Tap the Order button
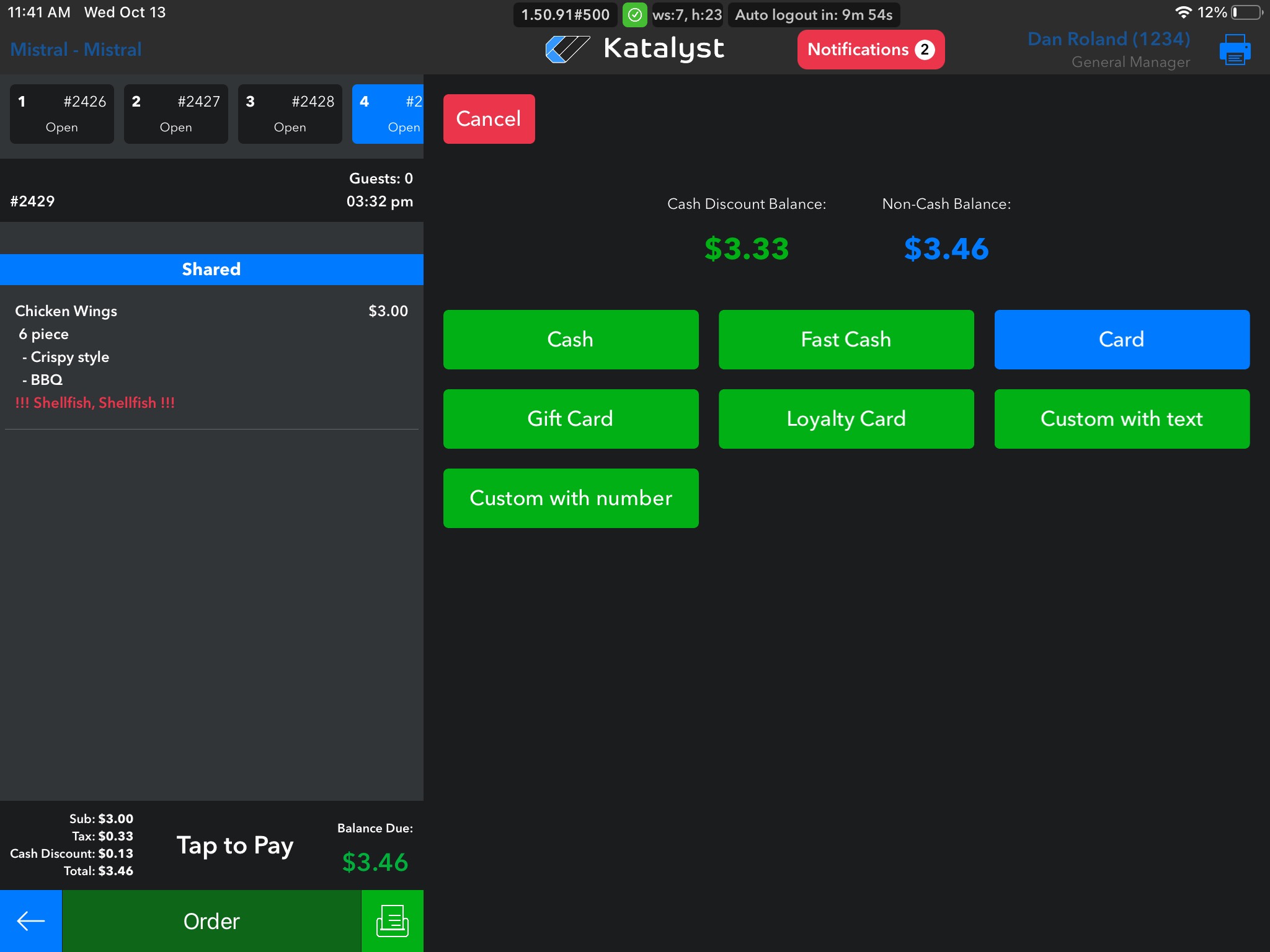Image resolution: width=1270 pixels, height=952 pixels. click(211, 921)
